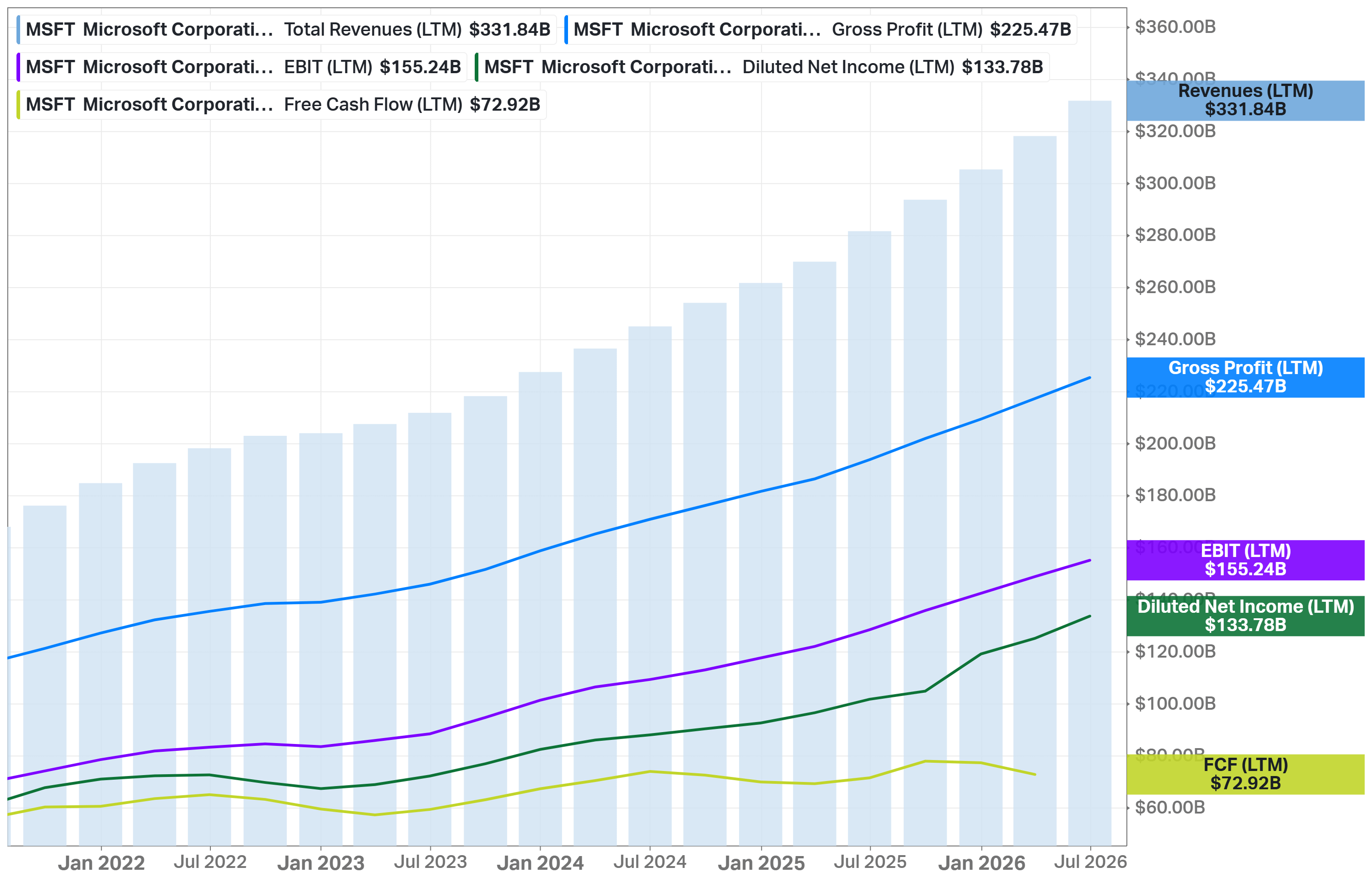Click the revenue bar above Jan 2023
Screen dimensions: 1372x878
click(321, 640)
